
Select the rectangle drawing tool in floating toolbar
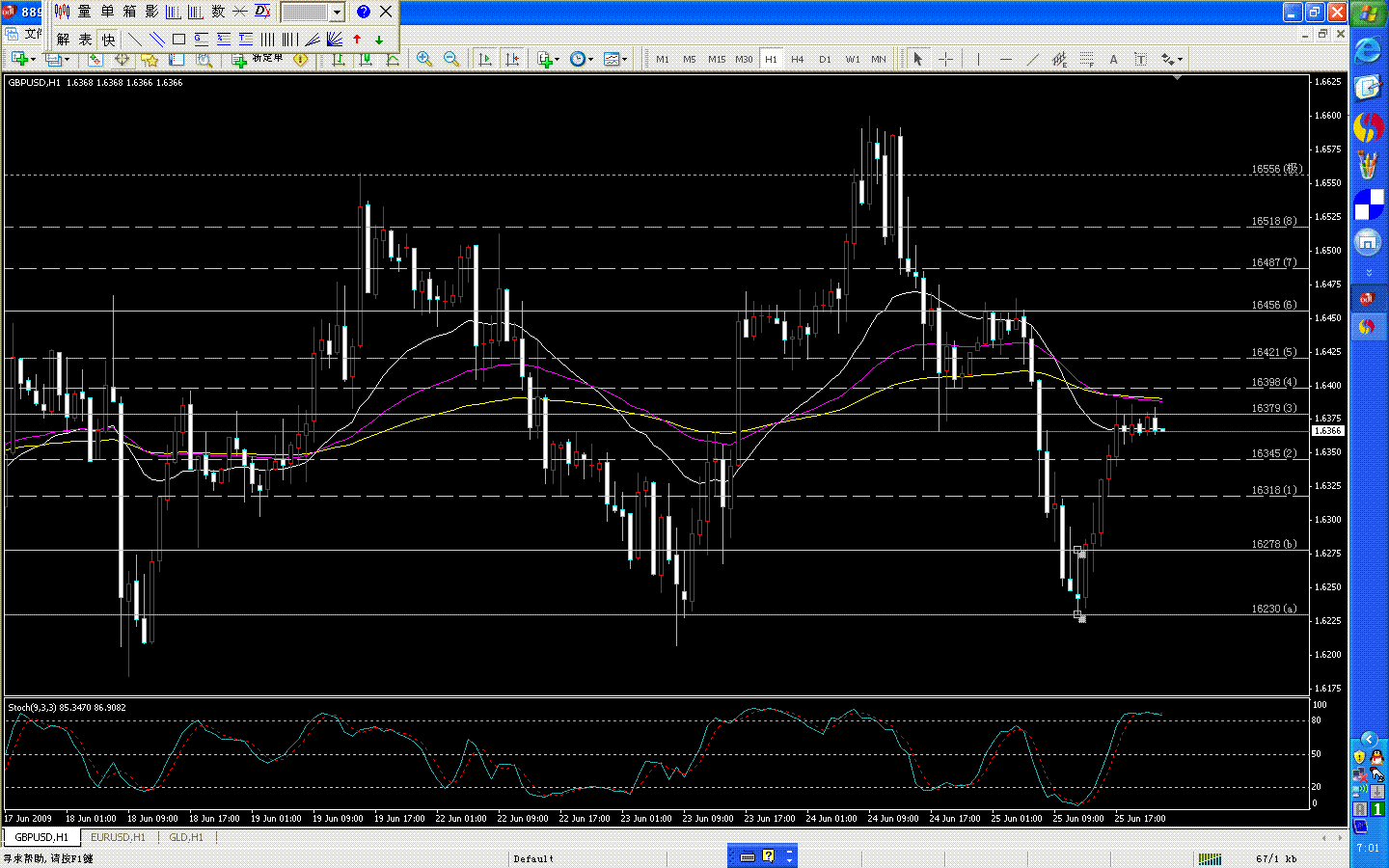pyautogui.click(x=178, y=40)
